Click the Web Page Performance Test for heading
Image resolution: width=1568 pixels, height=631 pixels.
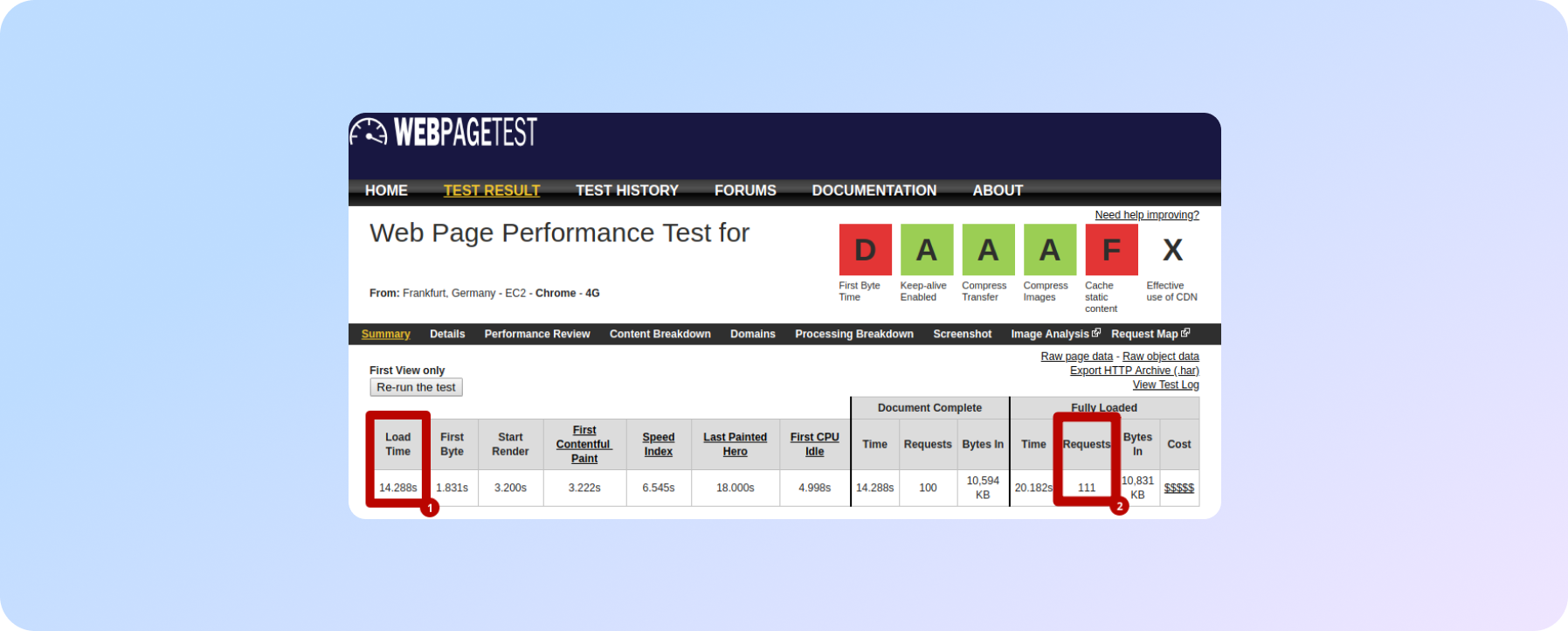[559, 232]
